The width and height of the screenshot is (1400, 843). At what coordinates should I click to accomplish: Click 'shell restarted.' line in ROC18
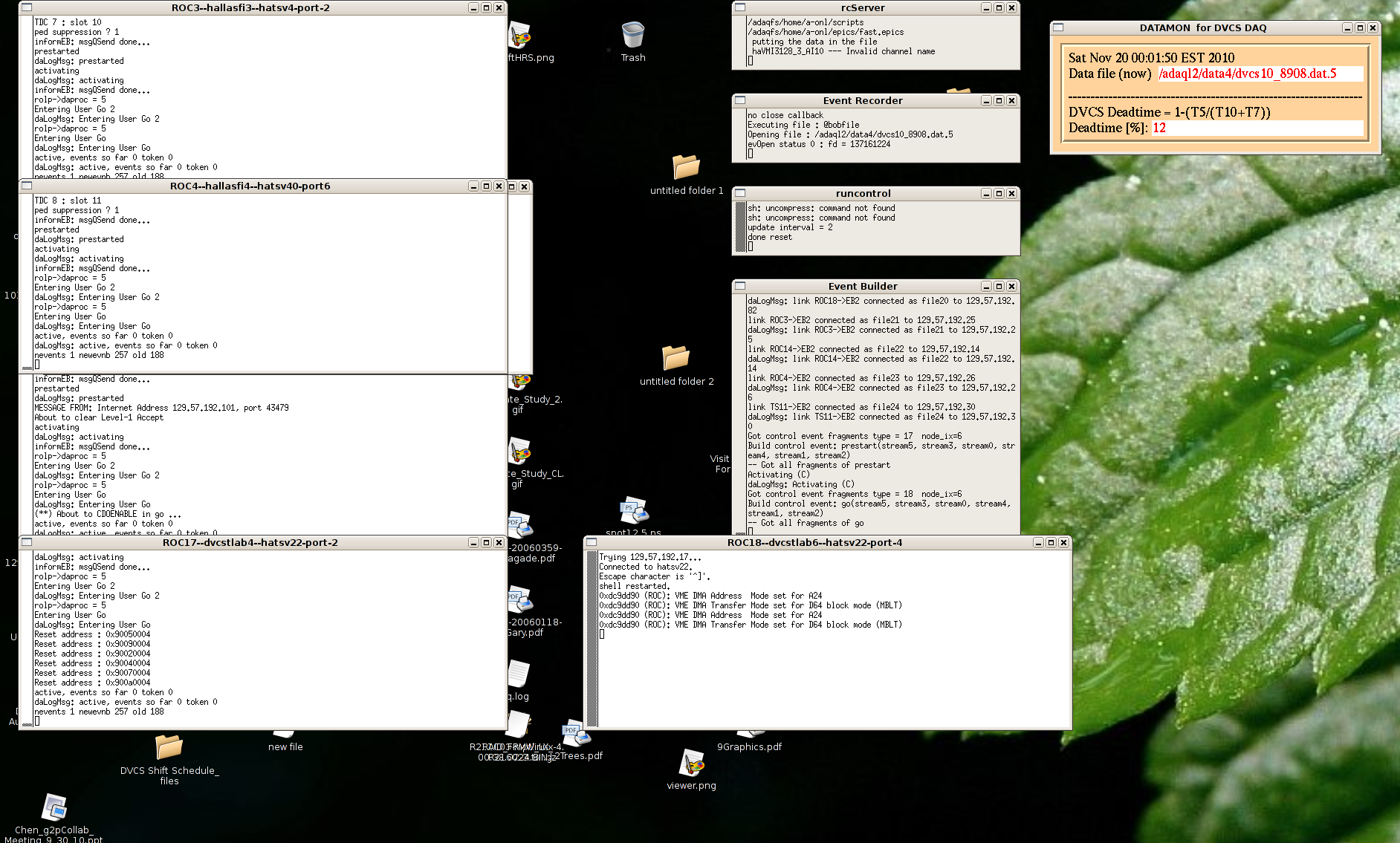[635, 586]
